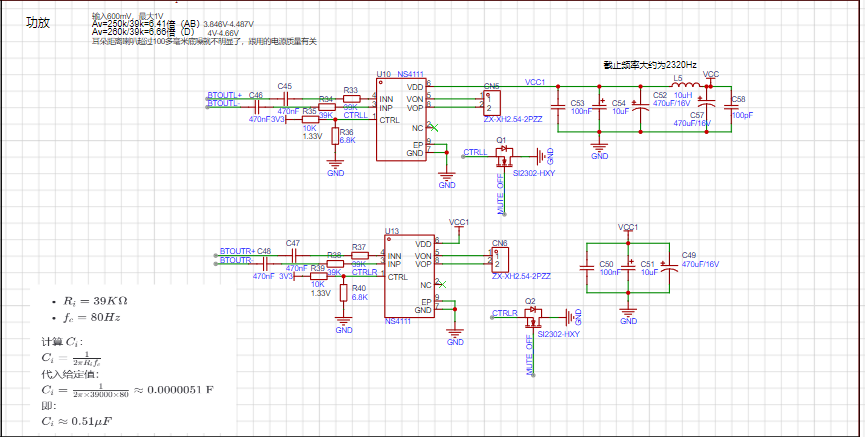Click the U13 NS4111 amplifier chip body
Image resolution: width=865 pixels, height=437 pixels.
click(409, 276)
